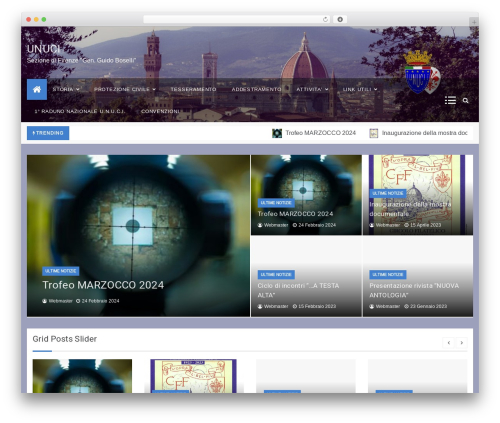Expand the STORIA dropdown menu
The image size is (500, 423).
tap(66, 89)
